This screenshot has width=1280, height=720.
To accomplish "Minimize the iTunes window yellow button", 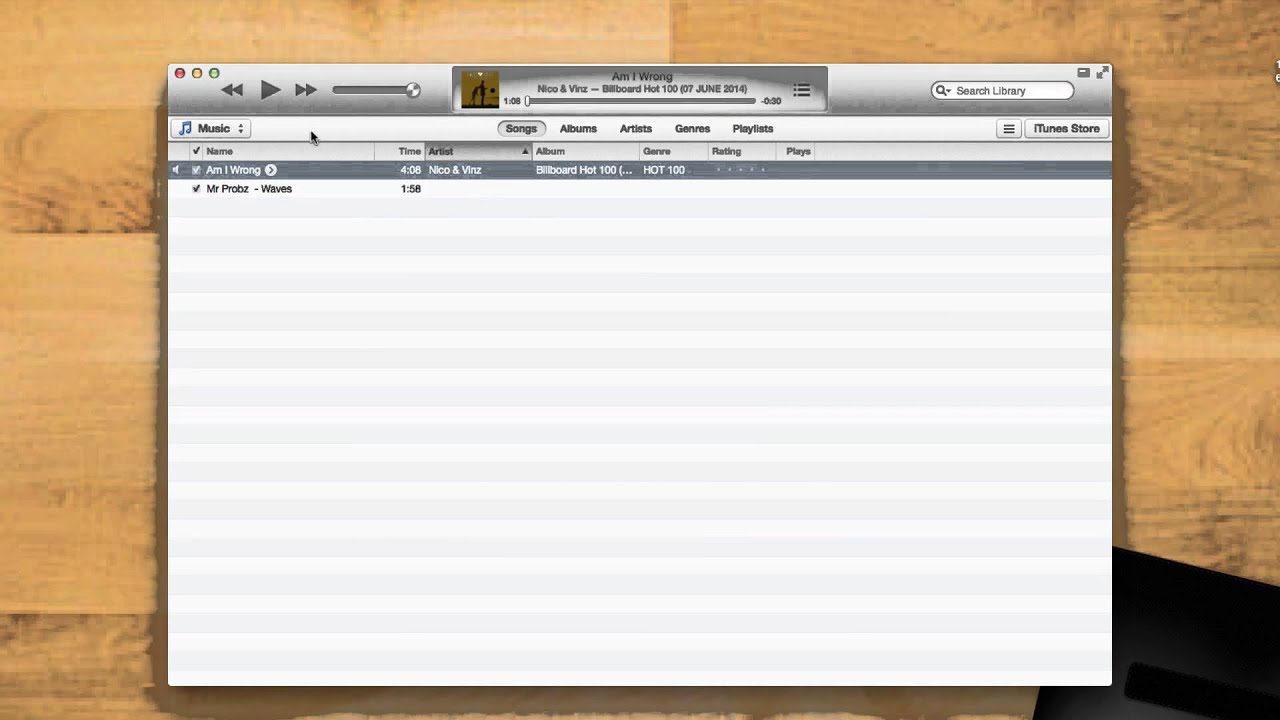I will click(197, 73).
